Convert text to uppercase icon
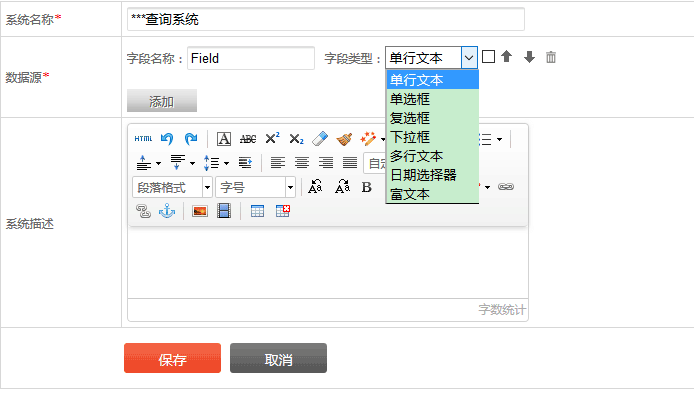 (x=315, y=187)
